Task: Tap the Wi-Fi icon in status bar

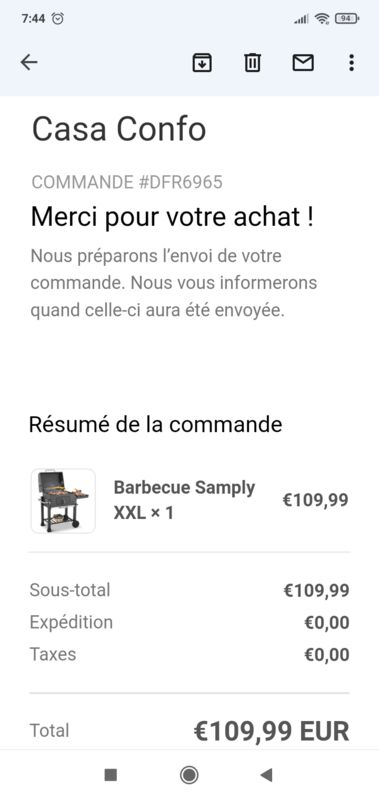Action: pyautogui.click(x=322, y=19)
